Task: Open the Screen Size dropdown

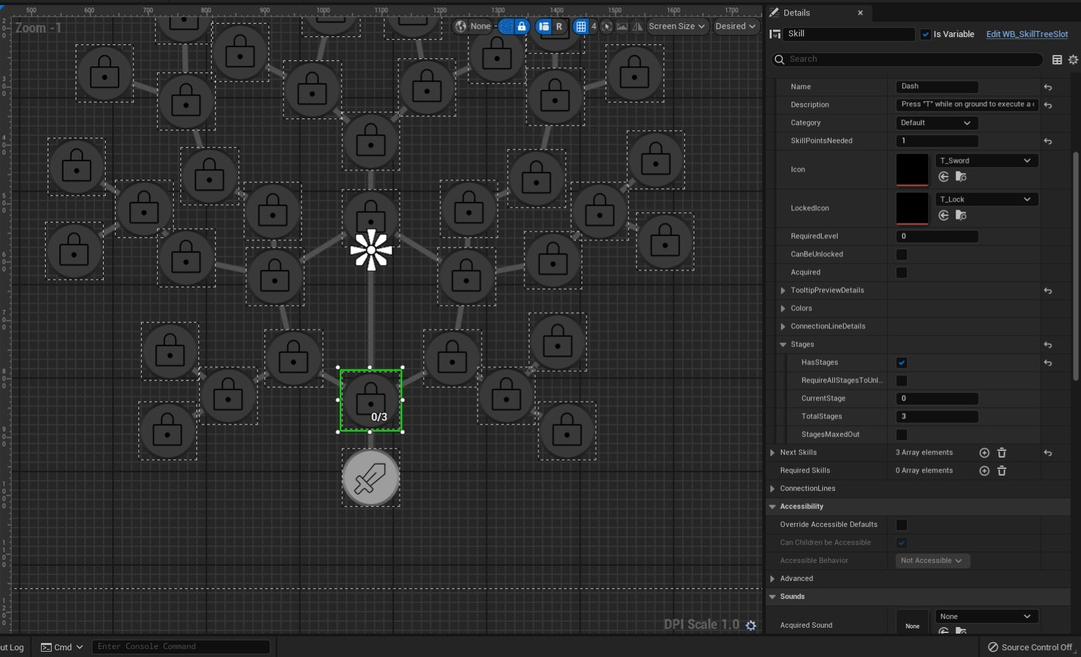Action: coord(677,26)
